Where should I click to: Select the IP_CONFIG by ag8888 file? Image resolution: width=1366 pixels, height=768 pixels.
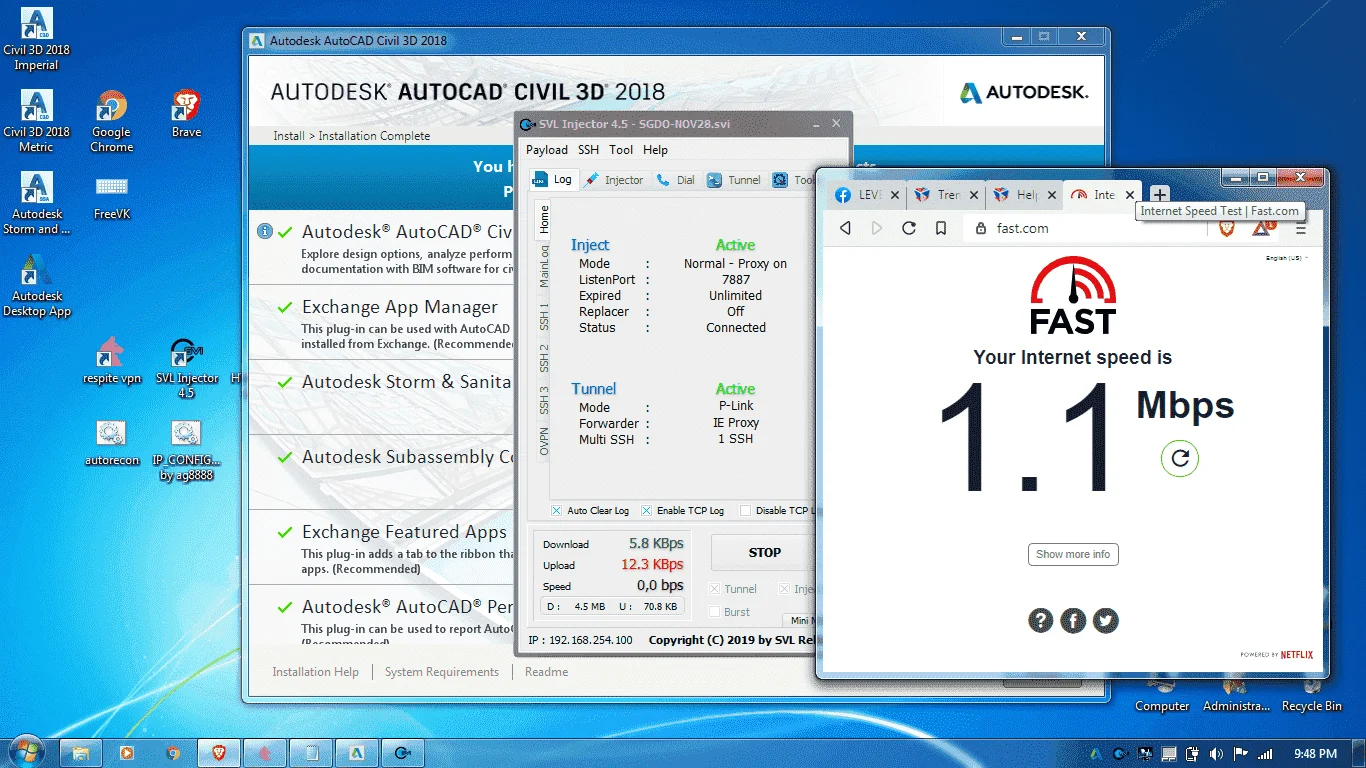pos(186,450)
